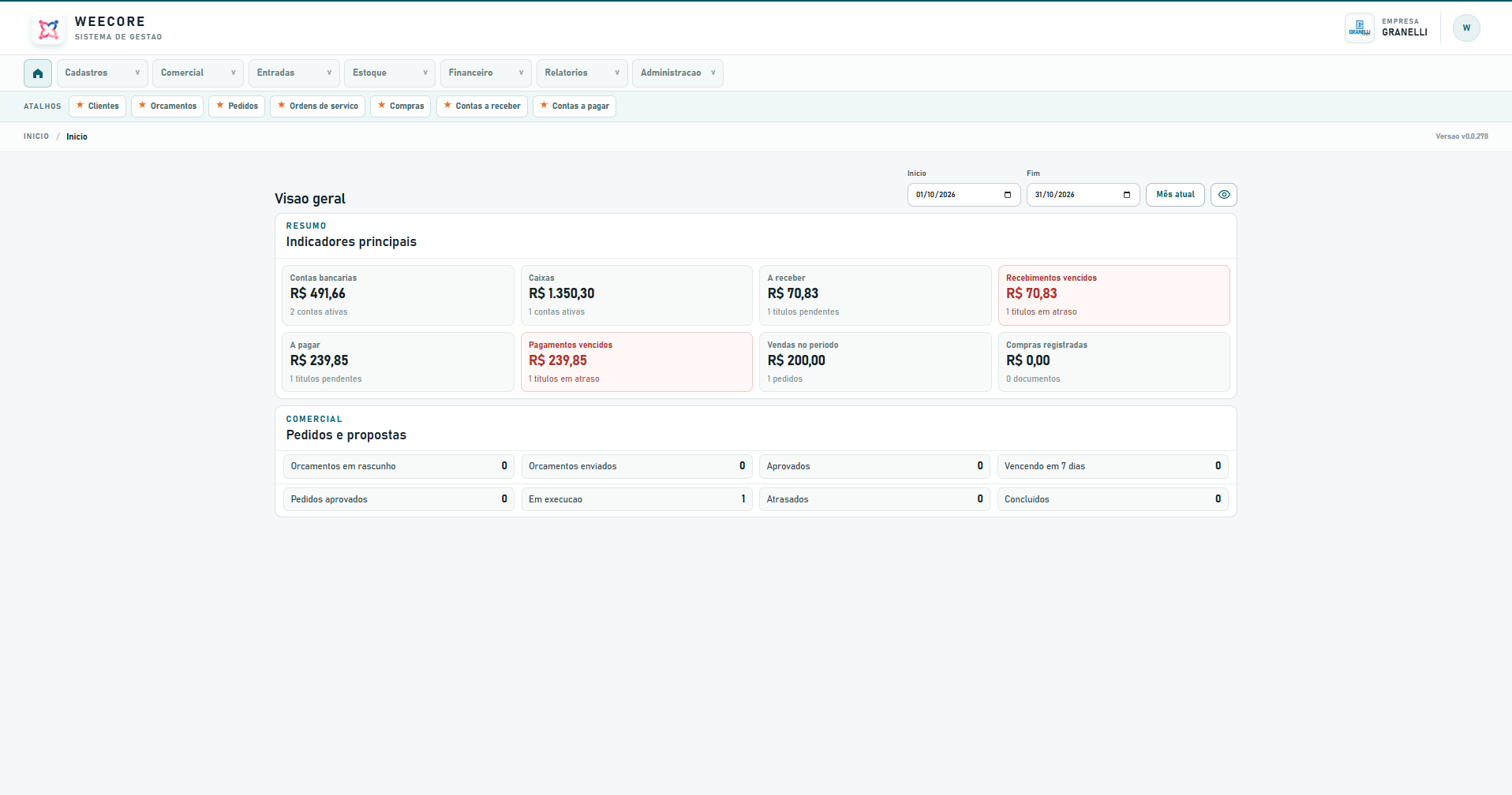The width and height of the screenshot is (1512, 795).
Task: Expand the Financeiro dropdown menu
Action: [x=486, y=73]
